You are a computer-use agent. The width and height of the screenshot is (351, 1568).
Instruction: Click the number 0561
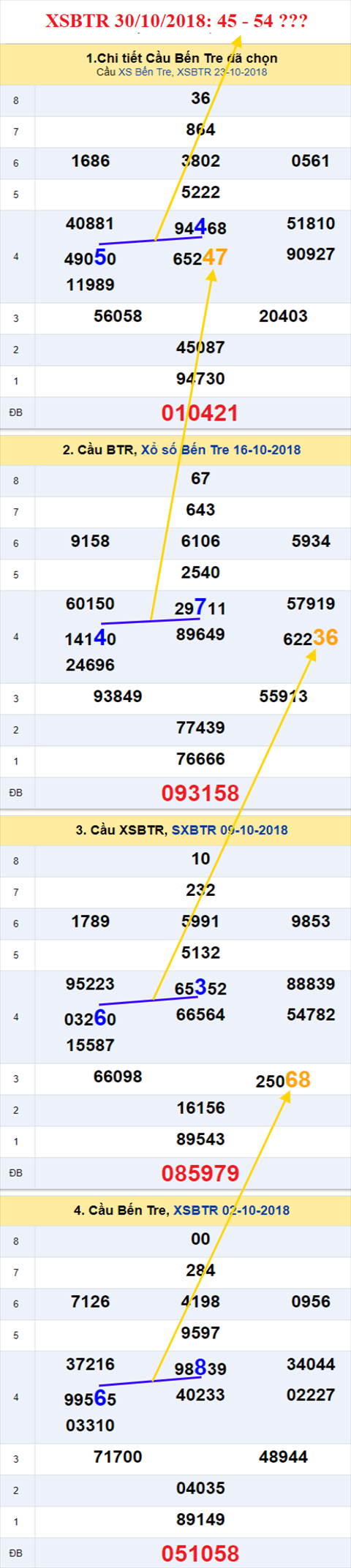click(x=311, y=161)
